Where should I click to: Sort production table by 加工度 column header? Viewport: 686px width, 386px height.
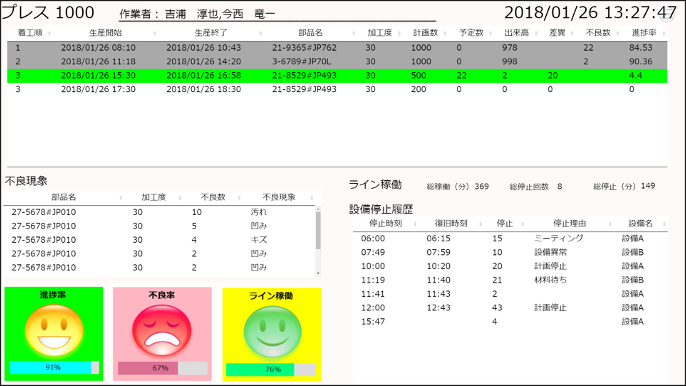pos(379,33)
